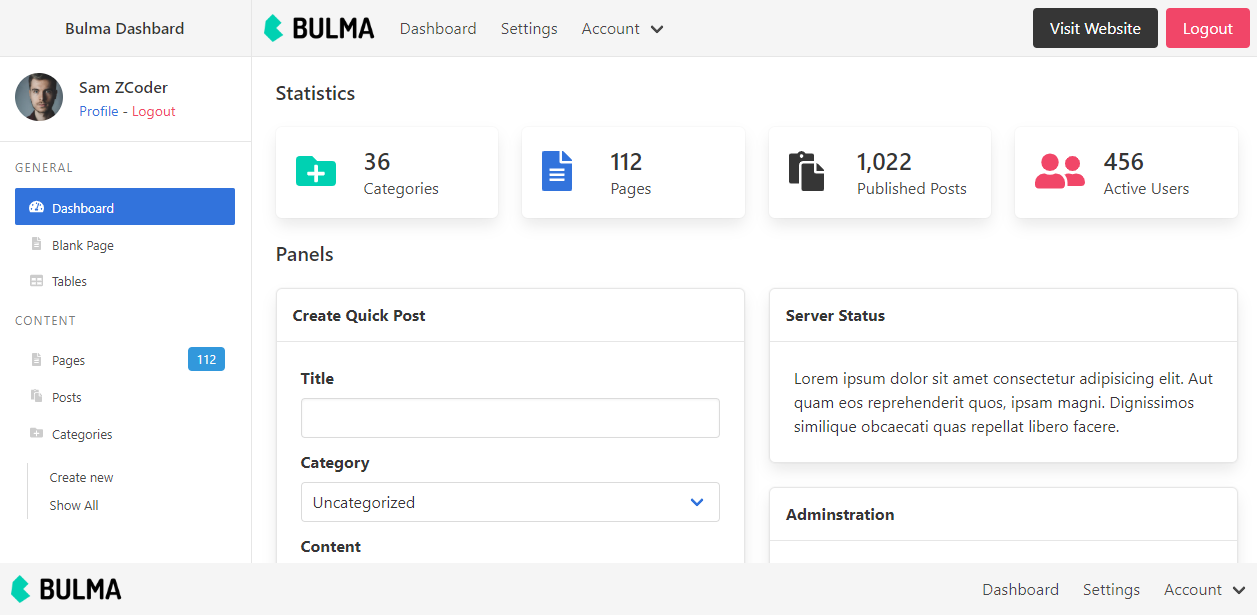Click Sam ZCoder's avatar photo

39,97
